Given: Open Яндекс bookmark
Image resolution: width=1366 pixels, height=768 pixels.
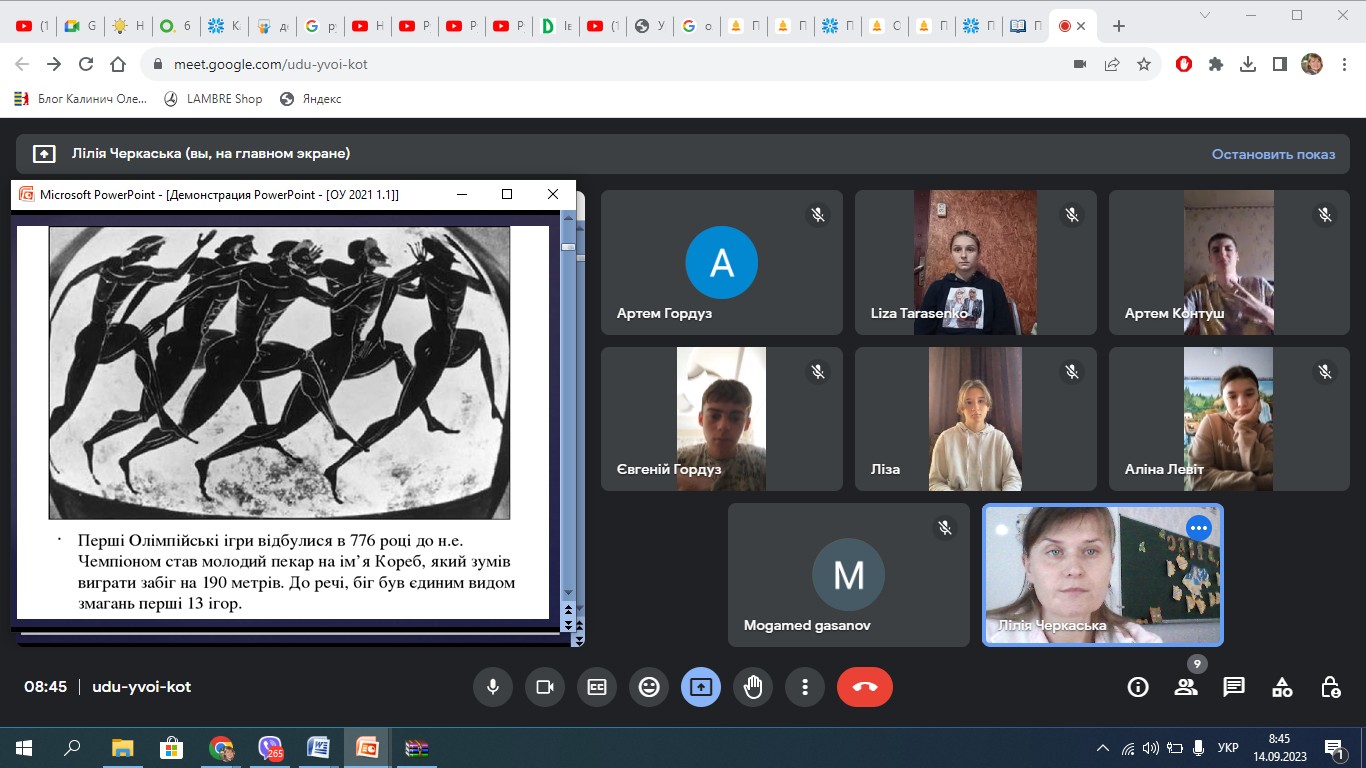Looking at the screenshot, I should click(x=311, y=99).
